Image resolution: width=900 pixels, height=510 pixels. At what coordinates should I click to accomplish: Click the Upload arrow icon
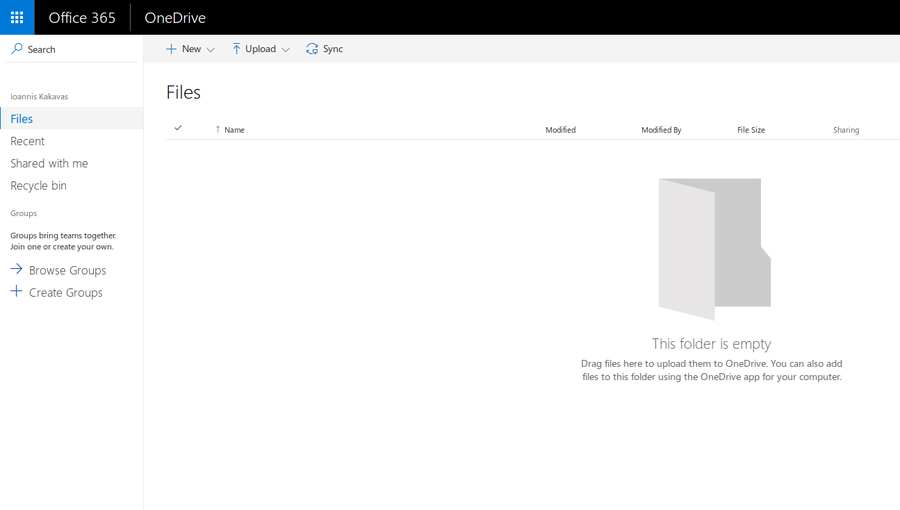(x=236, y=49)
